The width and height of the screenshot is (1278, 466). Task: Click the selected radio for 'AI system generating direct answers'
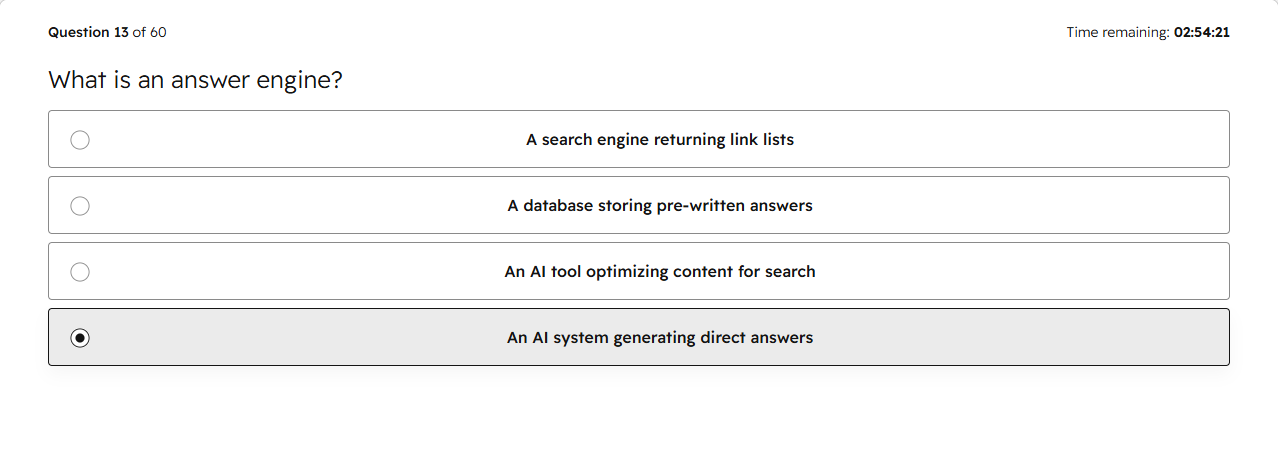coord(80,338)
